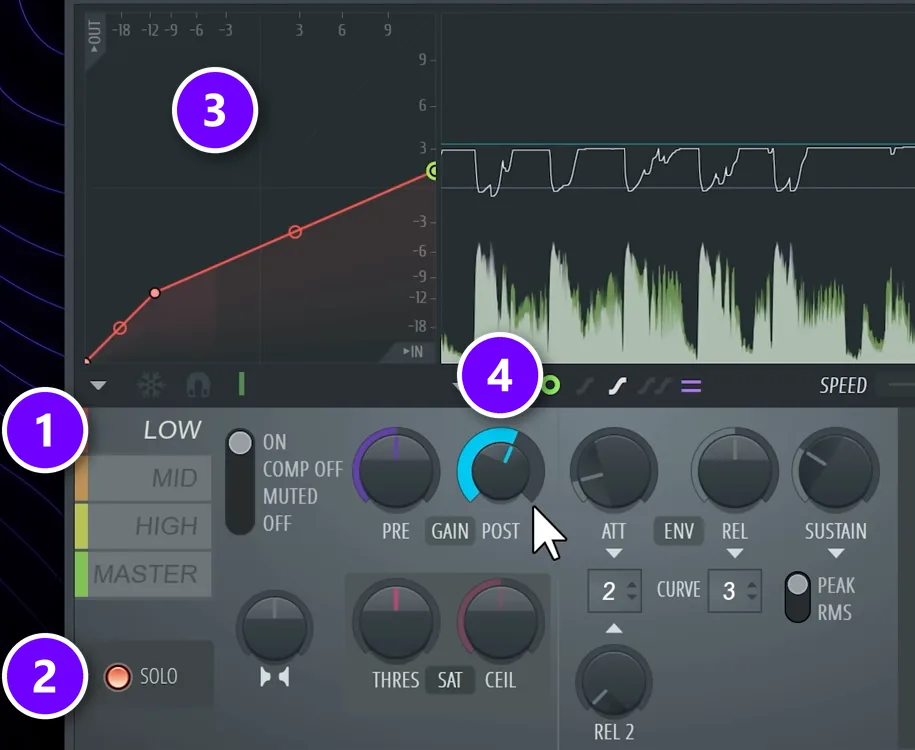Click the OUT axis label corner
The image size is (915, 750).
95,37
